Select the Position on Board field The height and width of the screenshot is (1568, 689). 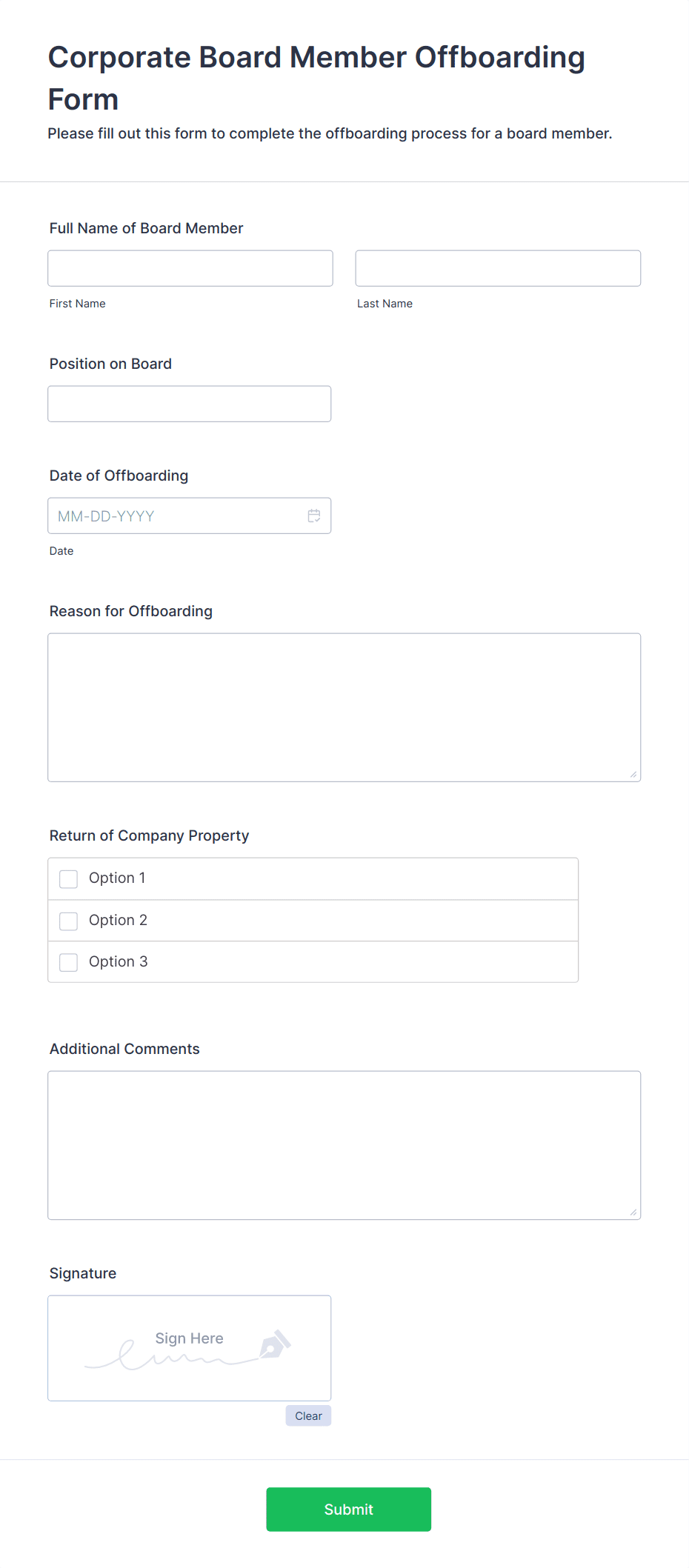pyautogui.click(x=190, y=404)
